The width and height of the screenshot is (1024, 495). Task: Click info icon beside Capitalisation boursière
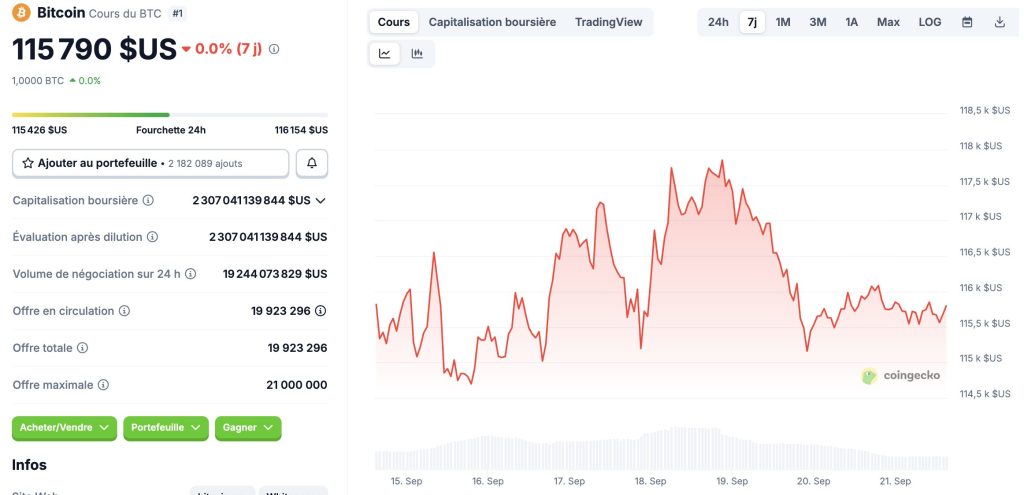point(148,200)
